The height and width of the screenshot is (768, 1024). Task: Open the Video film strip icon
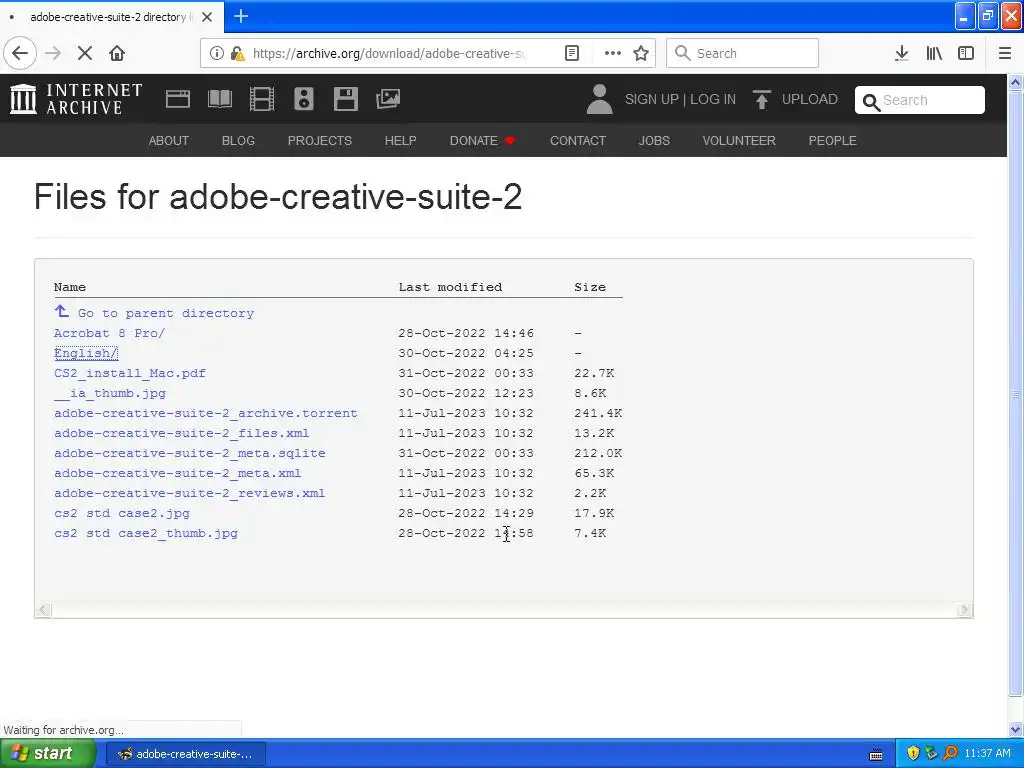[262, 99]
